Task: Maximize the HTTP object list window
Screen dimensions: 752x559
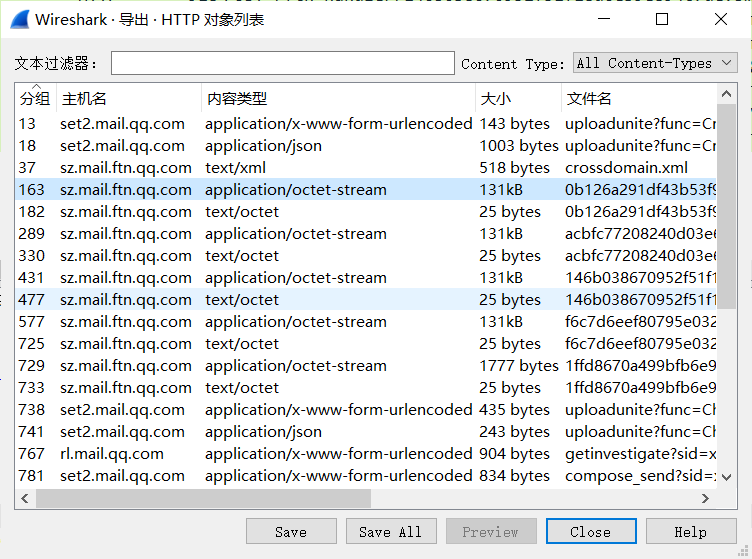Action: 662,19
